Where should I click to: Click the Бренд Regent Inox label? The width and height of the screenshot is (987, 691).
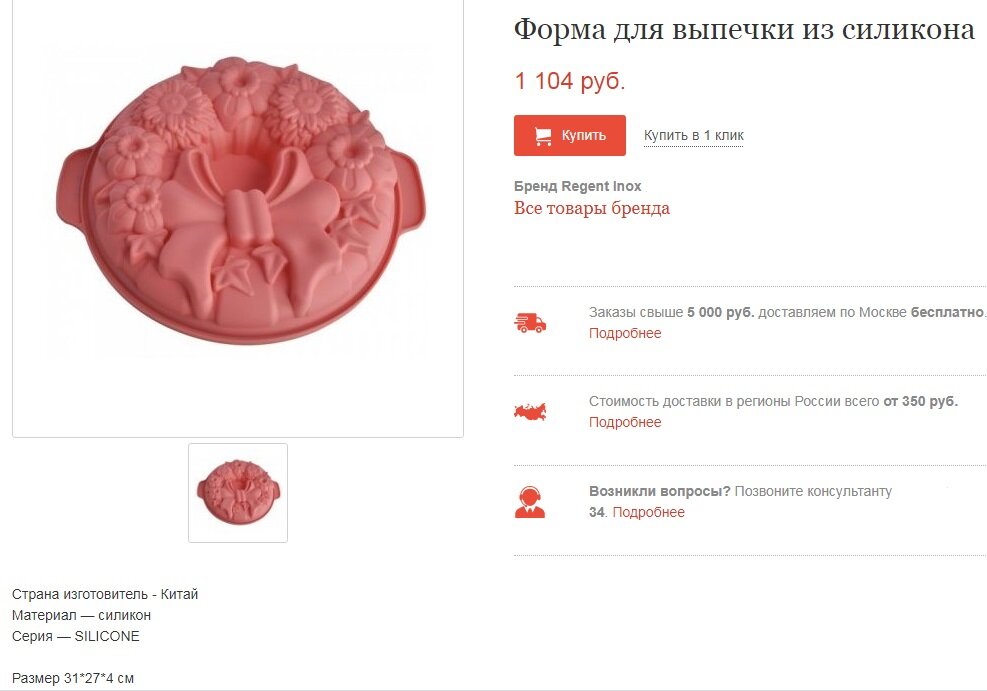578,186
